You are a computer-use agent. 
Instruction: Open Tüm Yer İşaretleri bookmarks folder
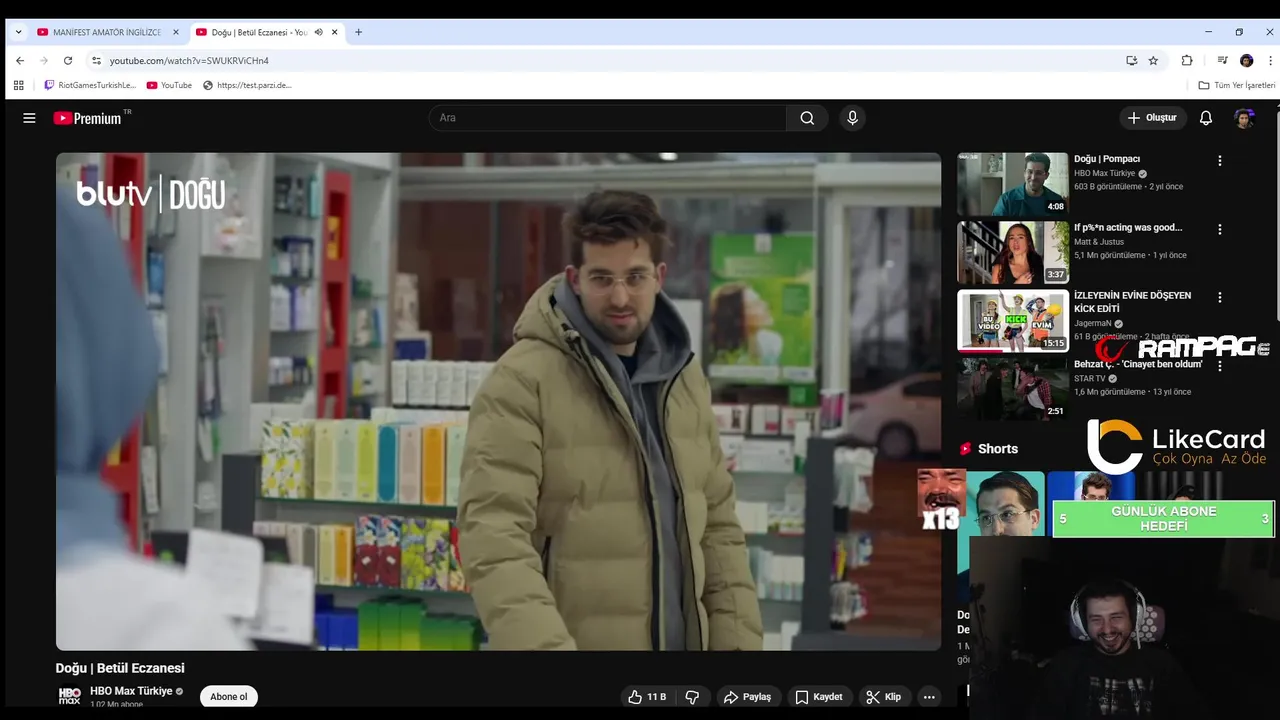coord(1237,85)
